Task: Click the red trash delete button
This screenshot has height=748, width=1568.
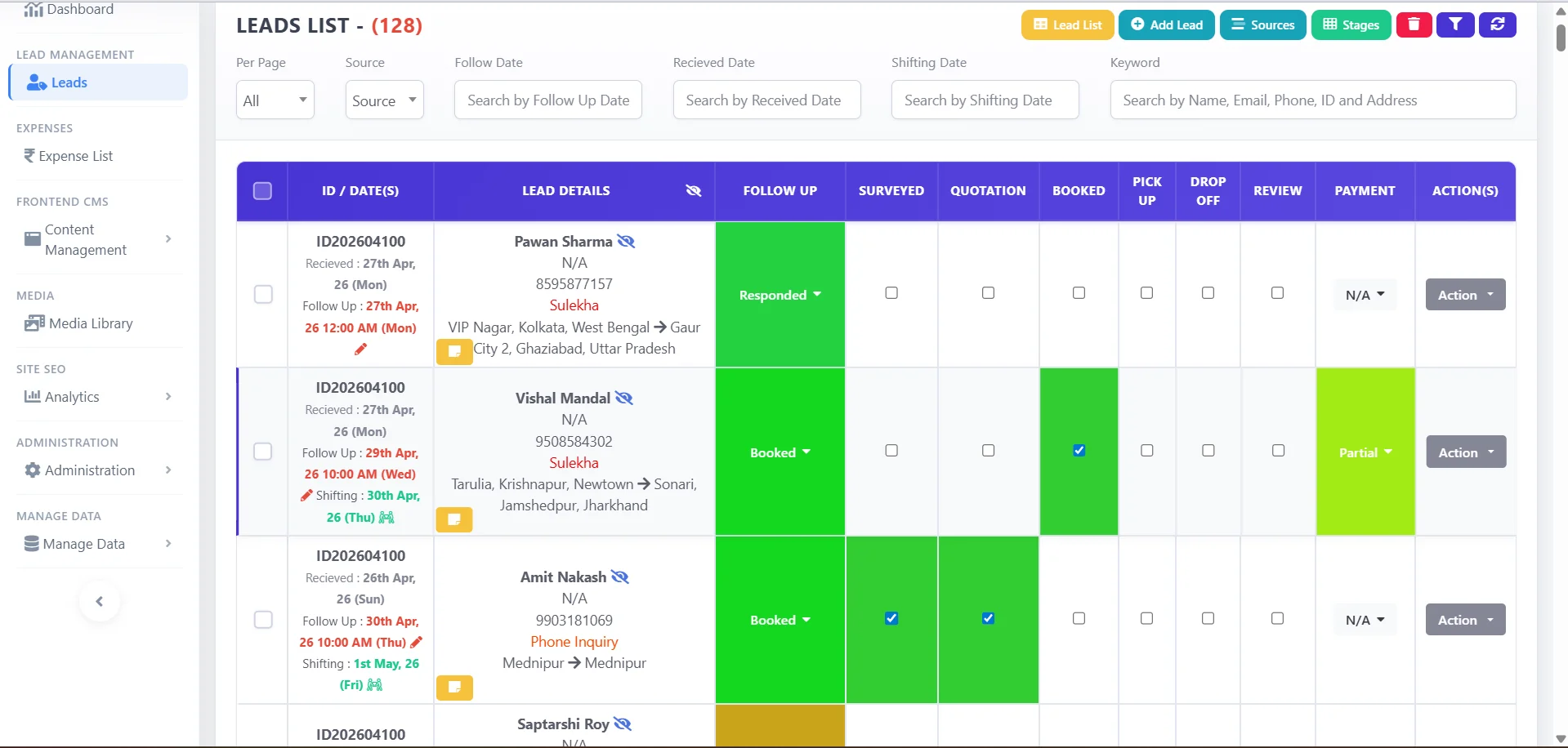Action: click(1414, 24)
